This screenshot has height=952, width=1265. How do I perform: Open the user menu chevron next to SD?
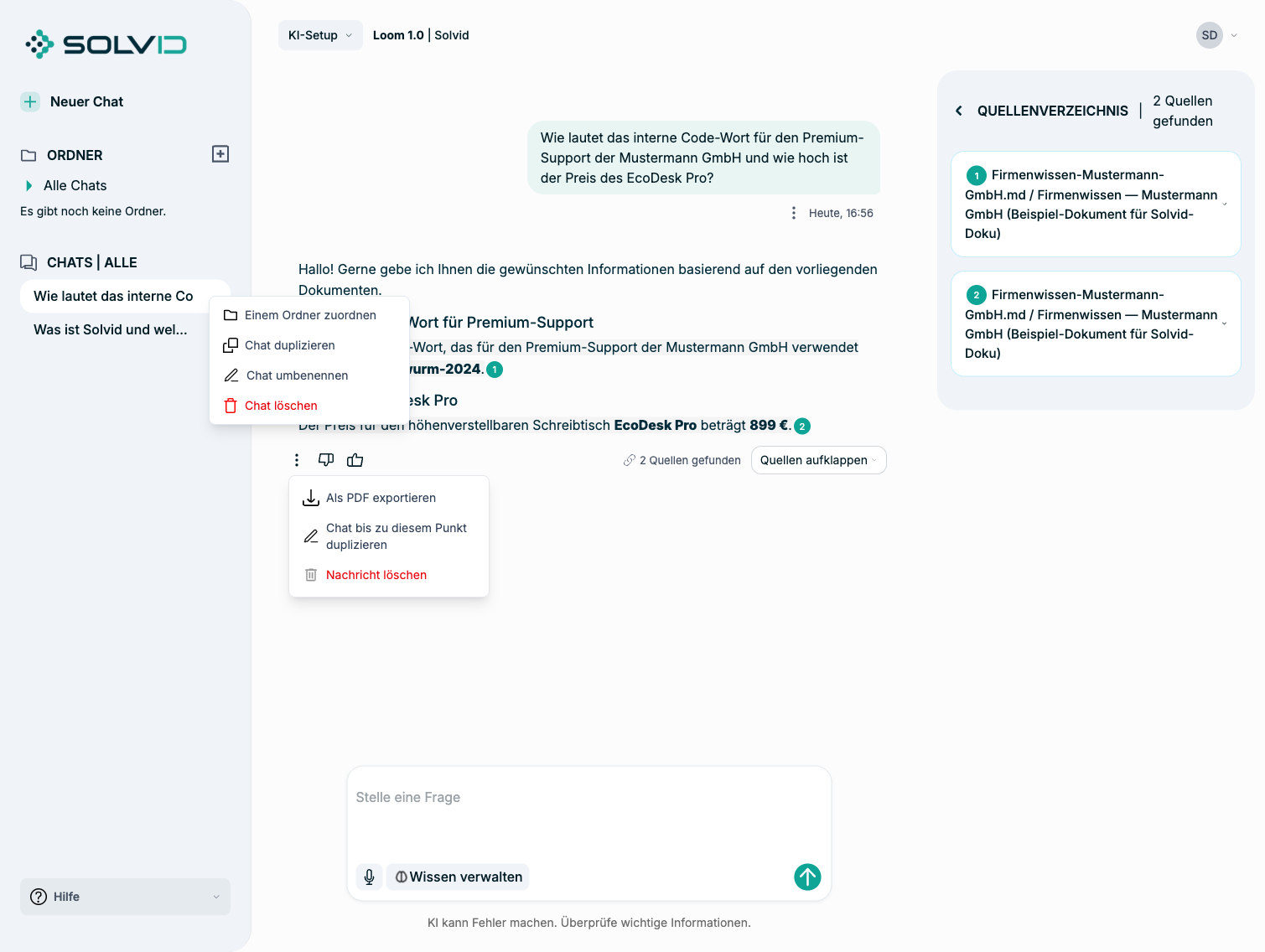(1234, 35)
